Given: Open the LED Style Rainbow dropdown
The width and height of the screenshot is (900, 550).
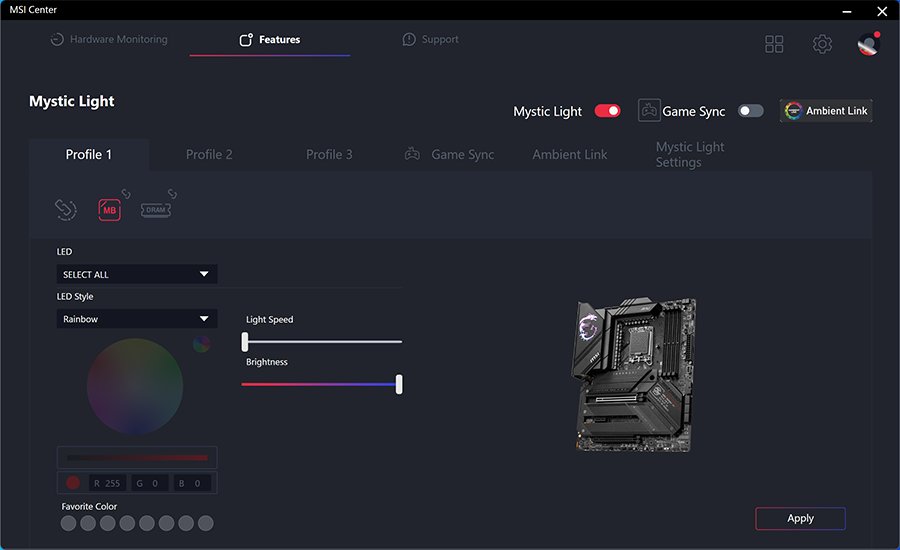Looking at the screenshot, I should click(137, 319).
